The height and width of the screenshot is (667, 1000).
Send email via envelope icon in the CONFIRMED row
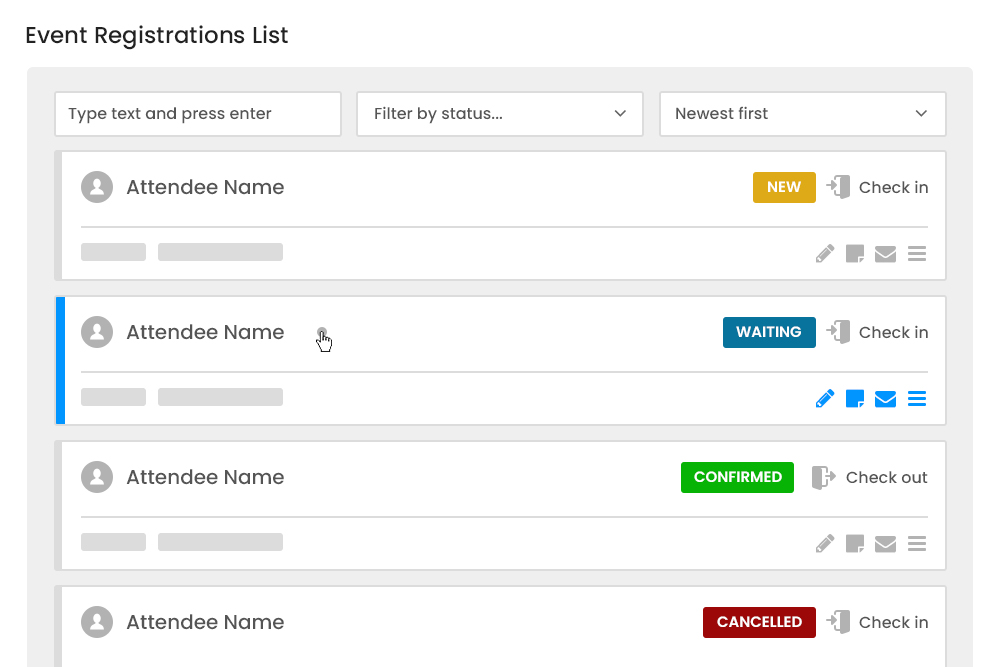click(x=885, y=544)
